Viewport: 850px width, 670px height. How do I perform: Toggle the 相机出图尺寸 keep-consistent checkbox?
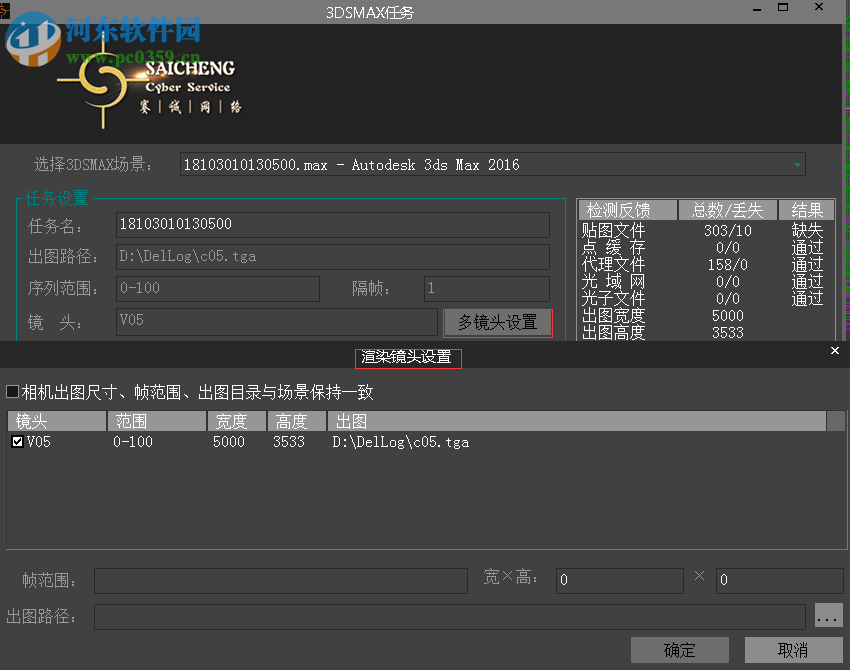pos(12,391)
